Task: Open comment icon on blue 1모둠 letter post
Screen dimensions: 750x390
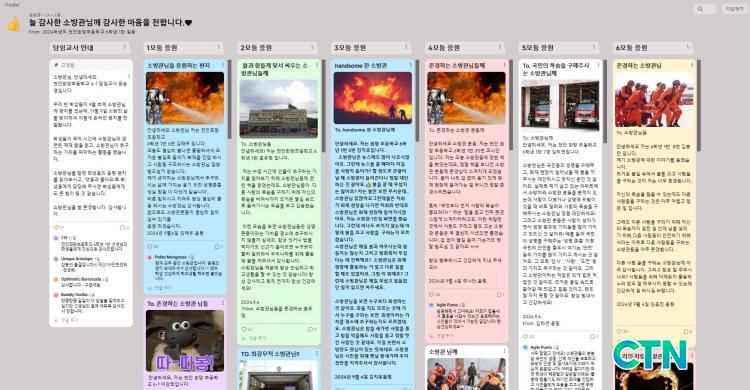Action: pos(218,246)
